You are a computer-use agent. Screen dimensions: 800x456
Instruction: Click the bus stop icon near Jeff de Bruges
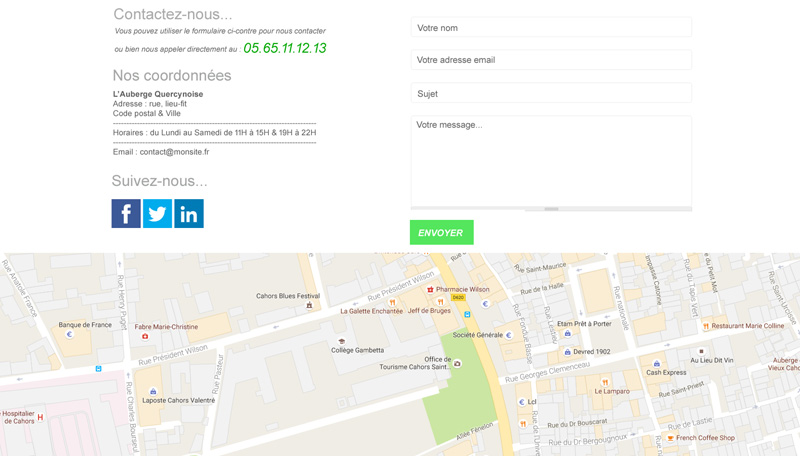(467, 315)
